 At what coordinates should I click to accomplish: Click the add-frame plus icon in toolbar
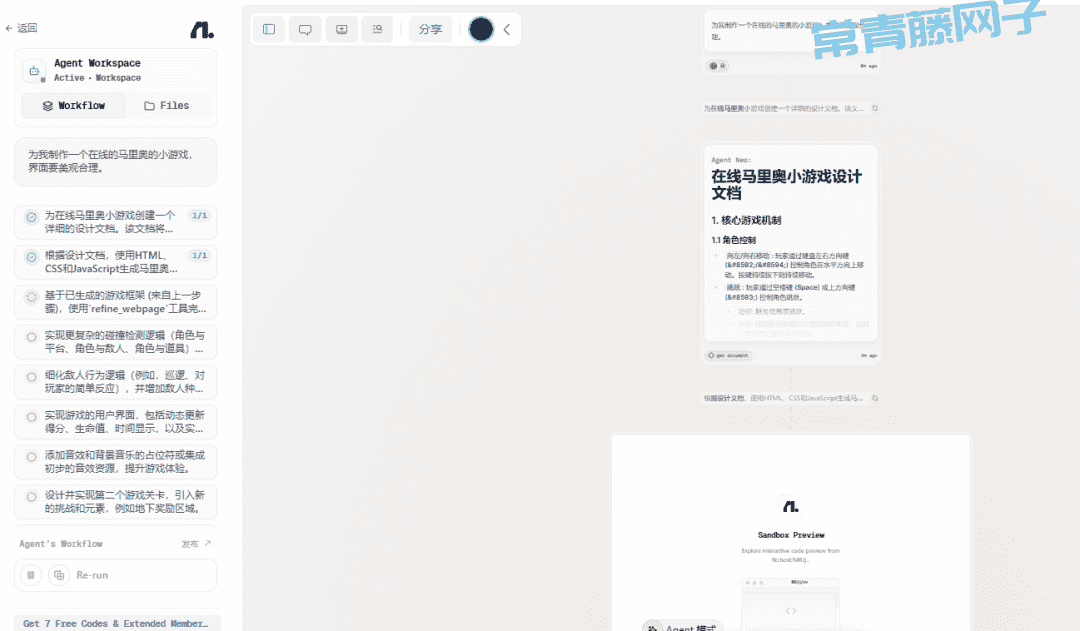[342, 29]
